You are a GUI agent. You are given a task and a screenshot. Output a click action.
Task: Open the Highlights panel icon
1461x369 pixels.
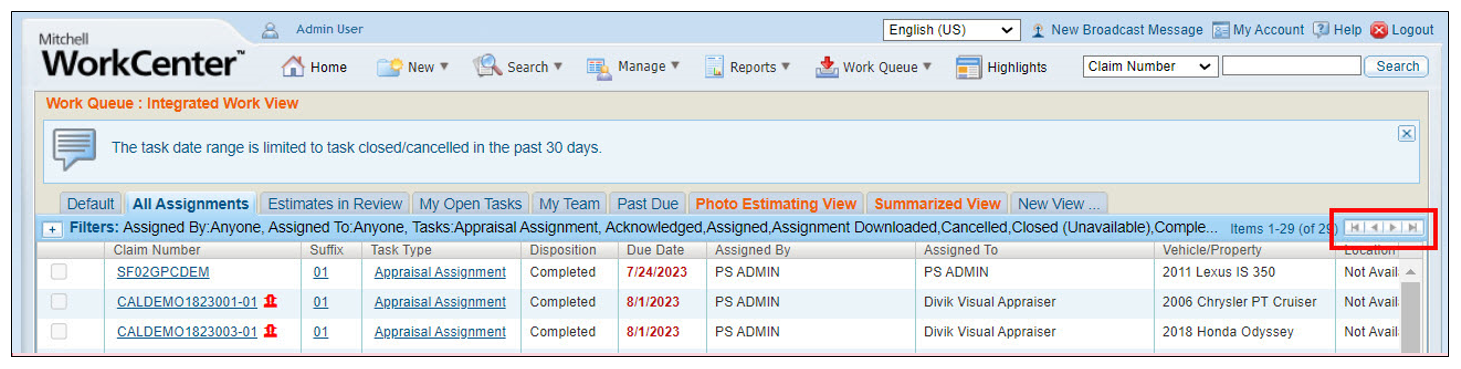[968, 67]
